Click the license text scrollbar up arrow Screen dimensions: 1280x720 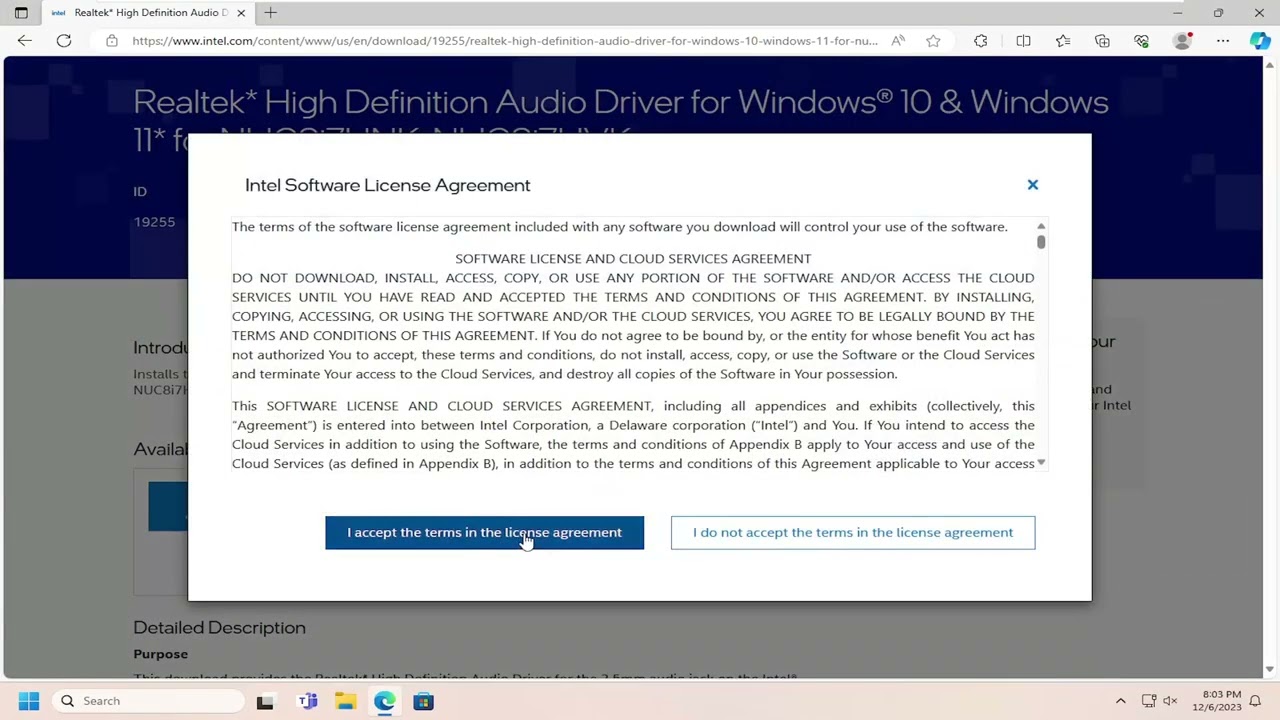click(1041, 227)
